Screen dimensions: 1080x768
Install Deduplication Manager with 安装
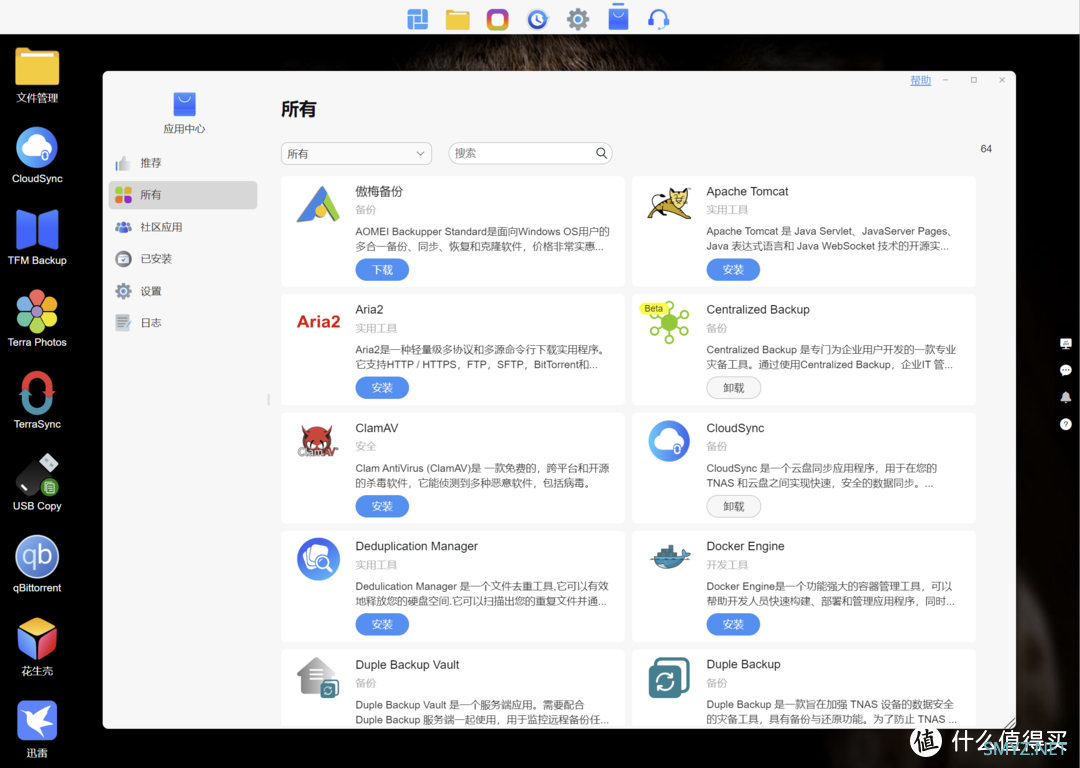(382, 625)
